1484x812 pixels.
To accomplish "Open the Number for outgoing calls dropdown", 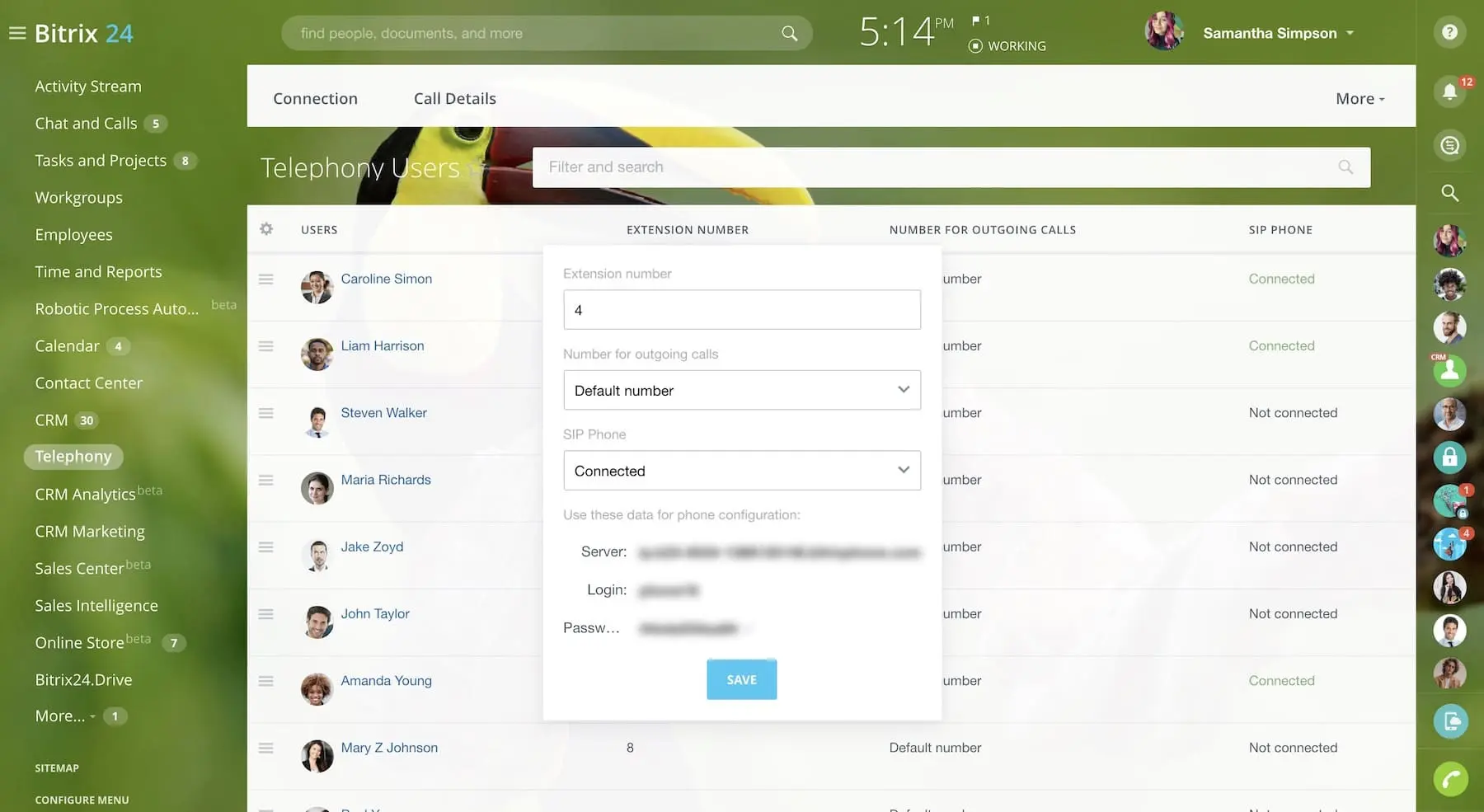I will [x=741, y=391].
